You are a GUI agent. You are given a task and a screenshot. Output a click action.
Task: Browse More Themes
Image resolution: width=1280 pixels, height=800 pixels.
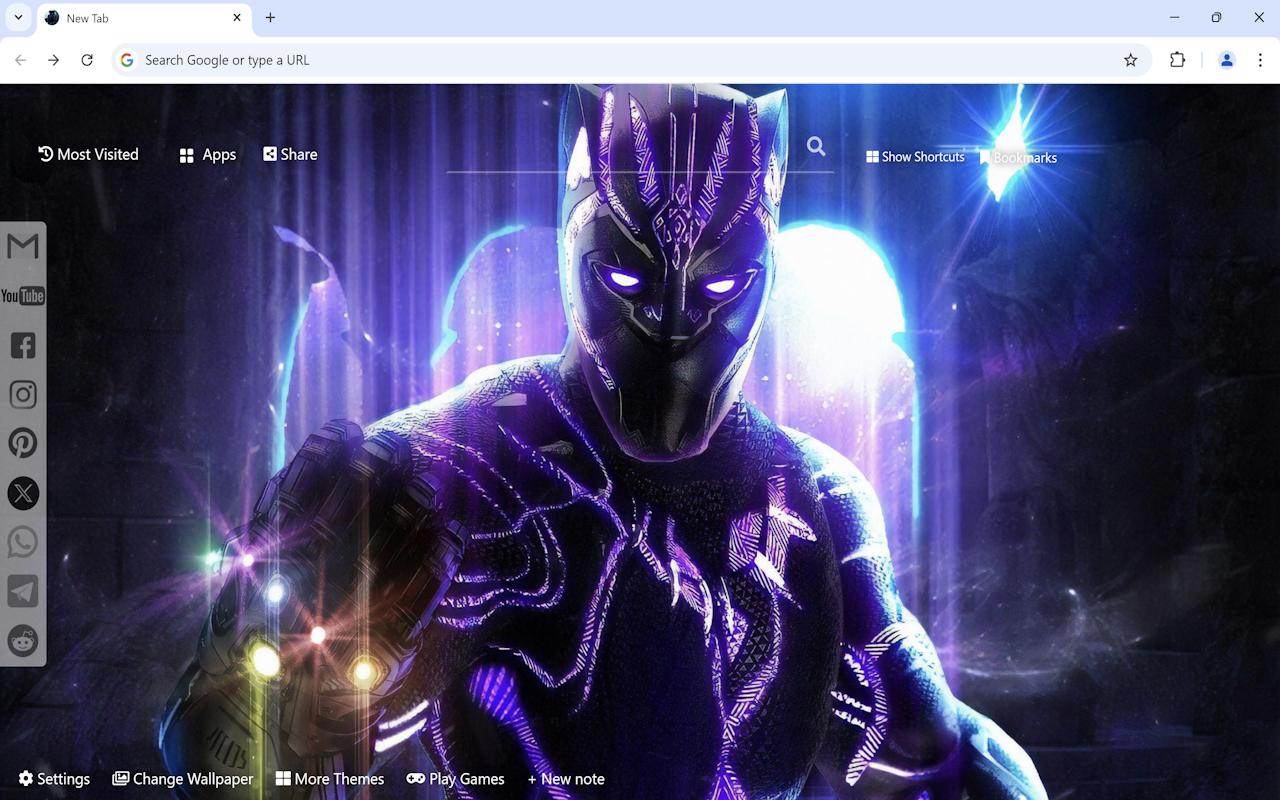(330, 779)
